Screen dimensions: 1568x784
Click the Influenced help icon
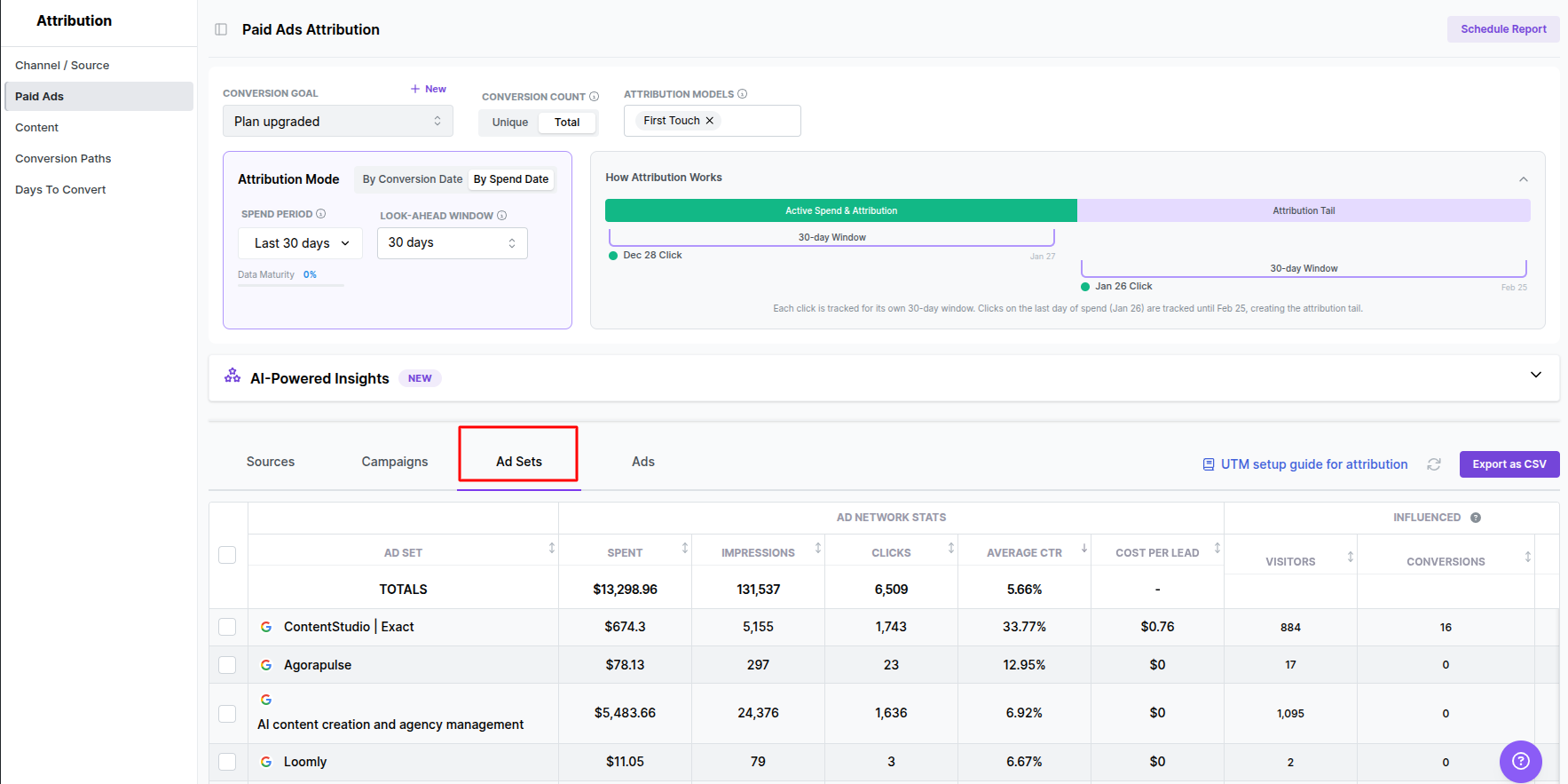1476,518
